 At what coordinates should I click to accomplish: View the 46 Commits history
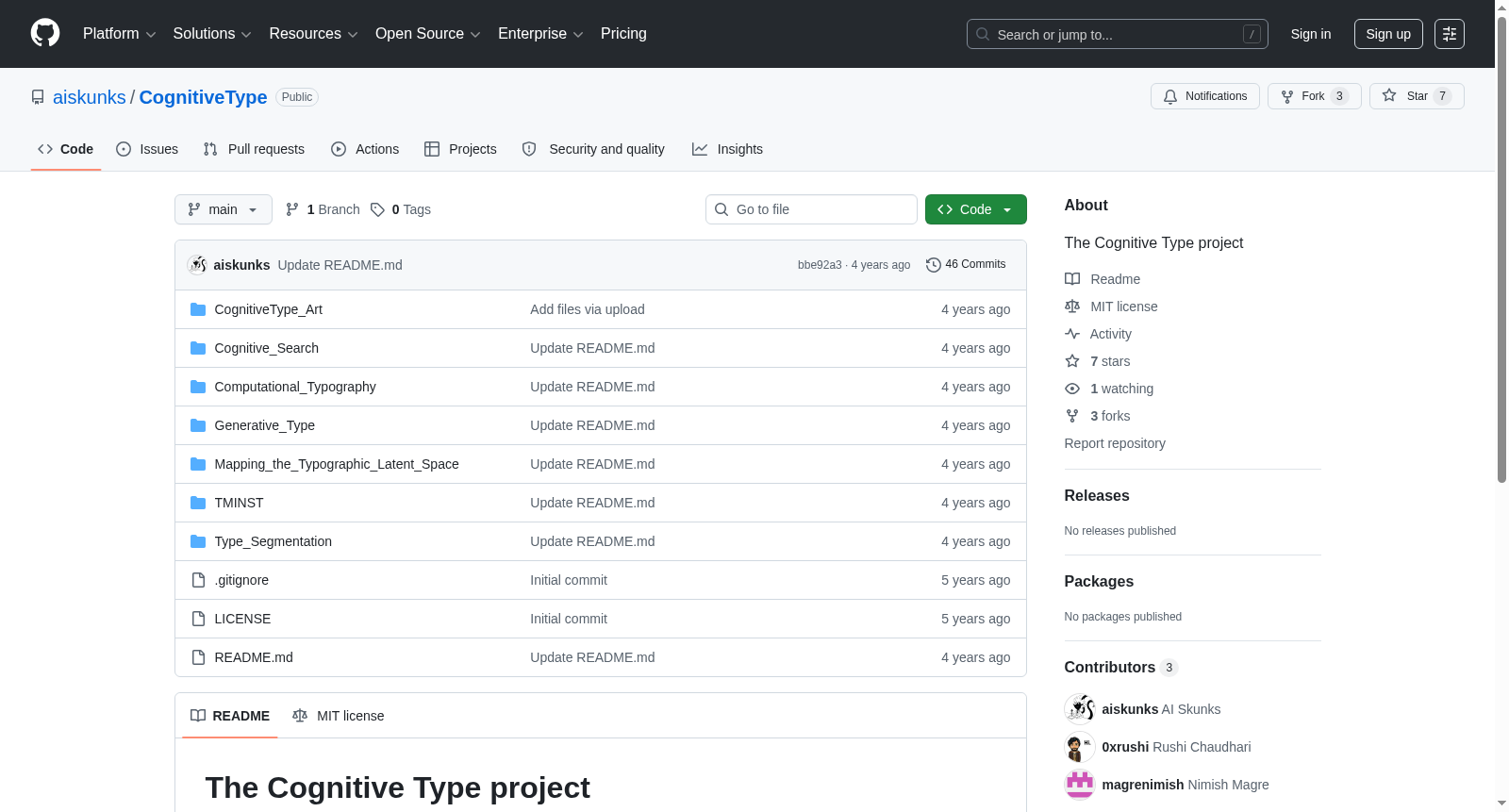point(966,265)
